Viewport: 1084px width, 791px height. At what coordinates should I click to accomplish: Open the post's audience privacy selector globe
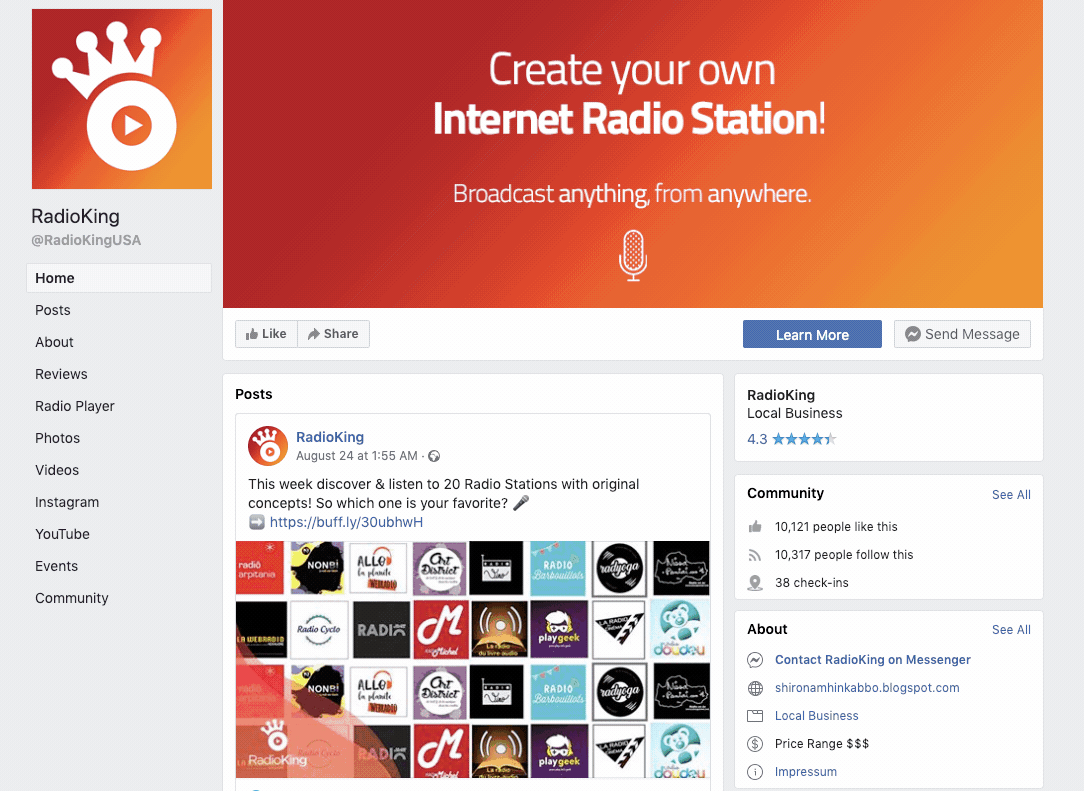pyautogui.click(x=434, y=457)
